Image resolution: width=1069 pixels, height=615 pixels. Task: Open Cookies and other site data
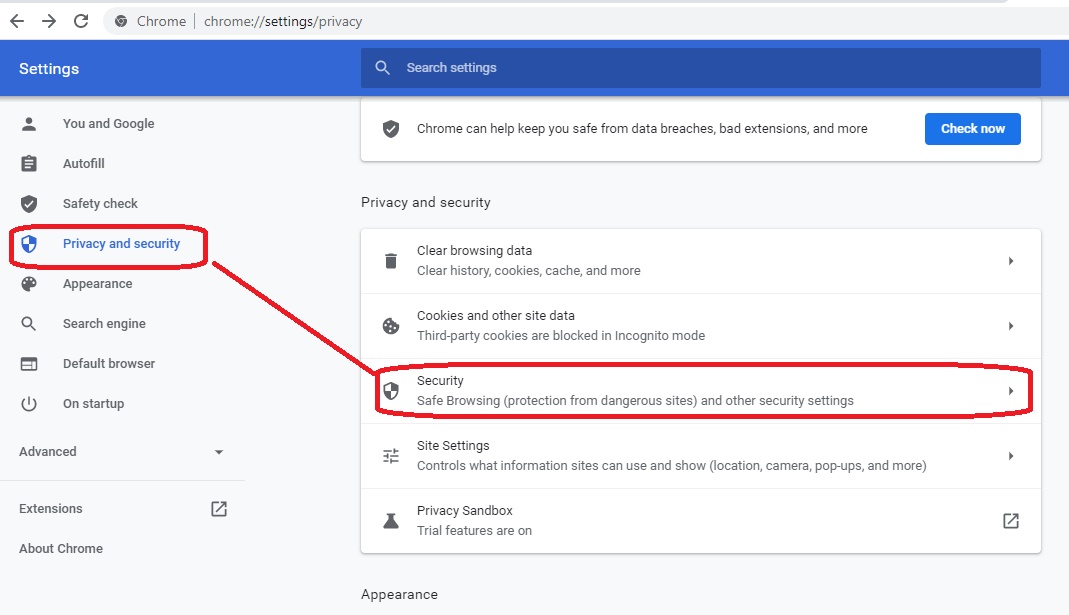[x=701, y=326]
